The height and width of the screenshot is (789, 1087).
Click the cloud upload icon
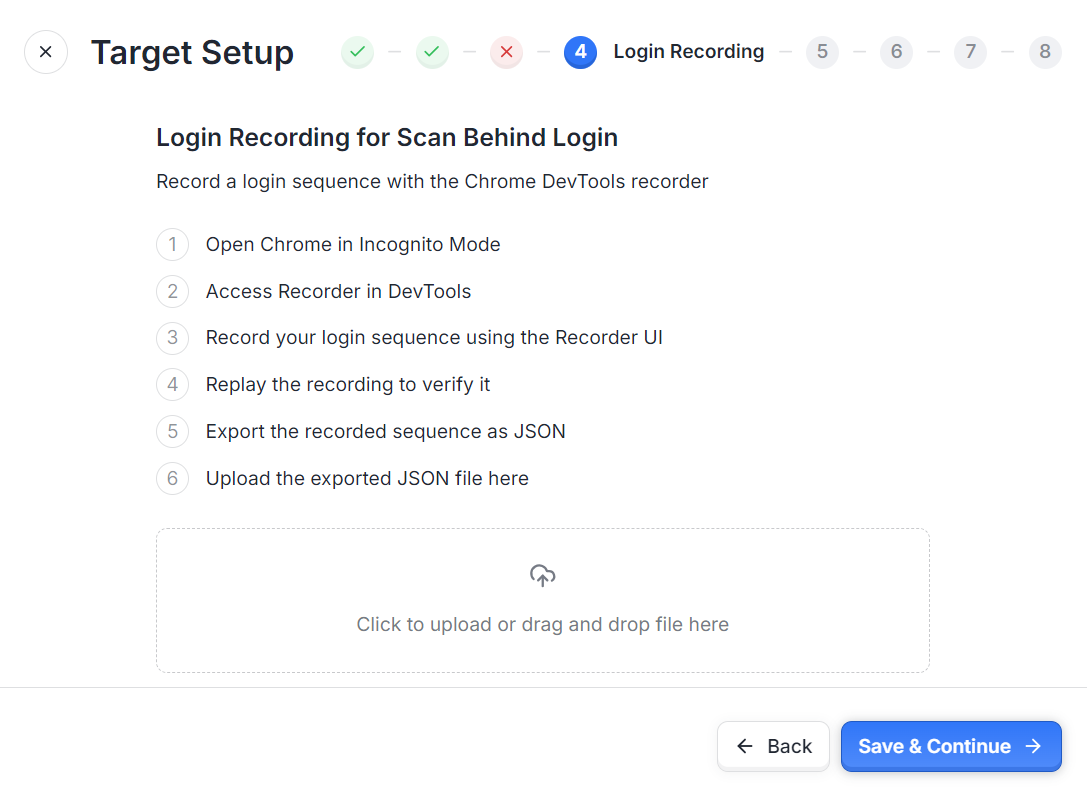pos(543,575)
